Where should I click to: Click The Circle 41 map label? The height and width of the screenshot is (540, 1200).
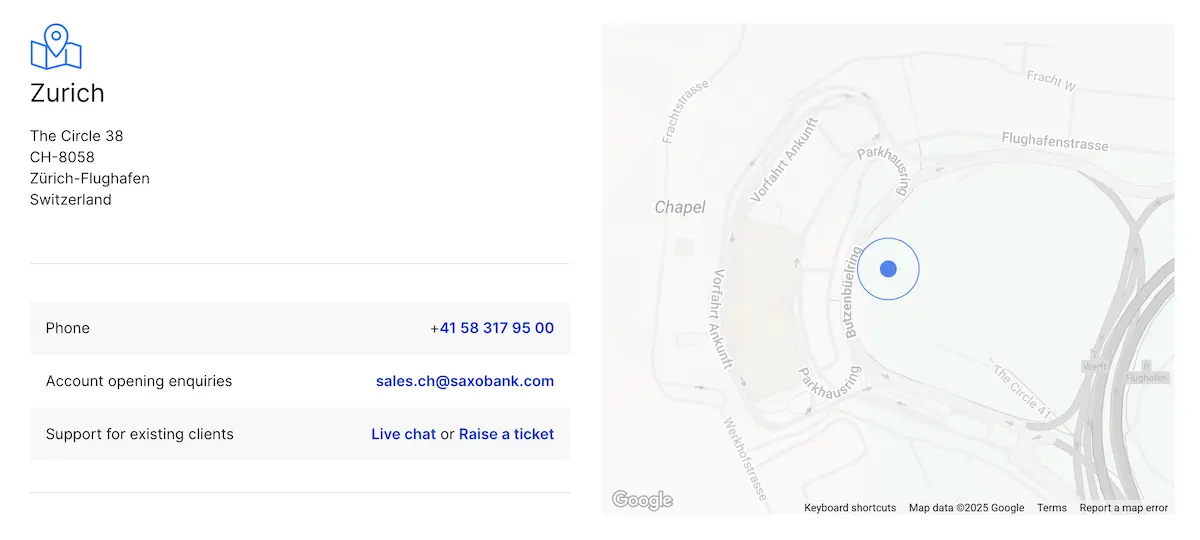click(1024, 391)
